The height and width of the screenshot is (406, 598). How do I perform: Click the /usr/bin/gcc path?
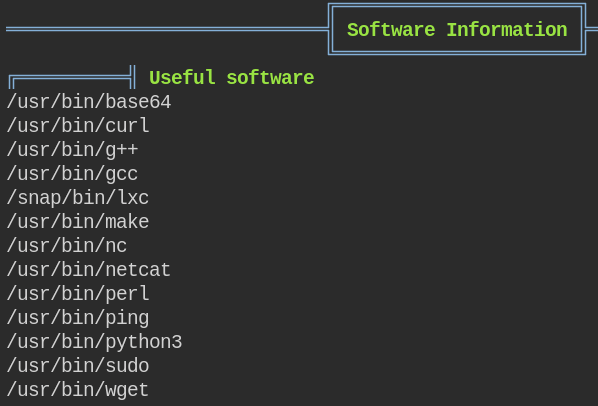click(72, 174)
